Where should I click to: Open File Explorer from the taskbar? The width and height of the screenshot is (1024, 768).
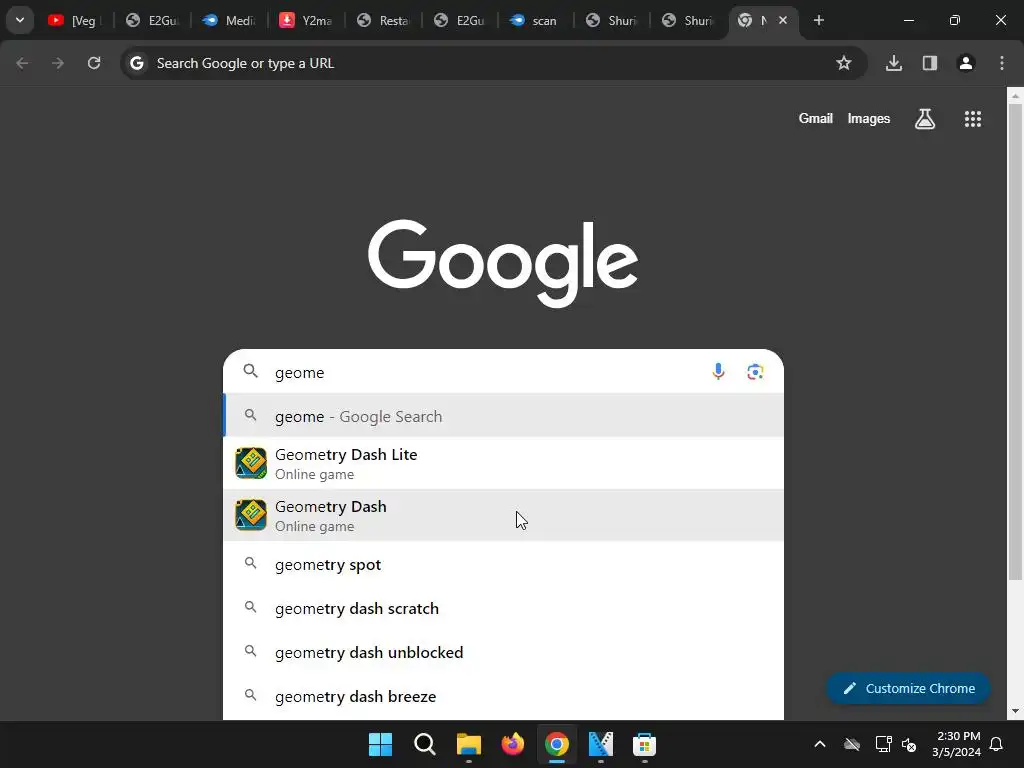click(469, 744)
